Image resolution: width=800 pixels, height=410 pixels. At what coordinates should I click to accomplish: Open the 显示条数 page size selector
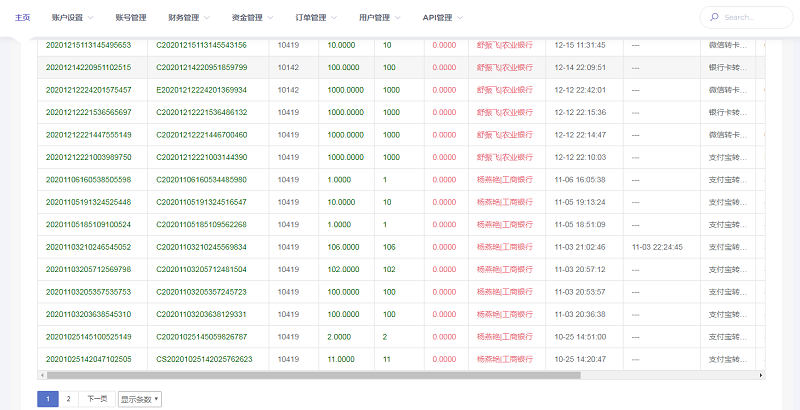(139, 399)
